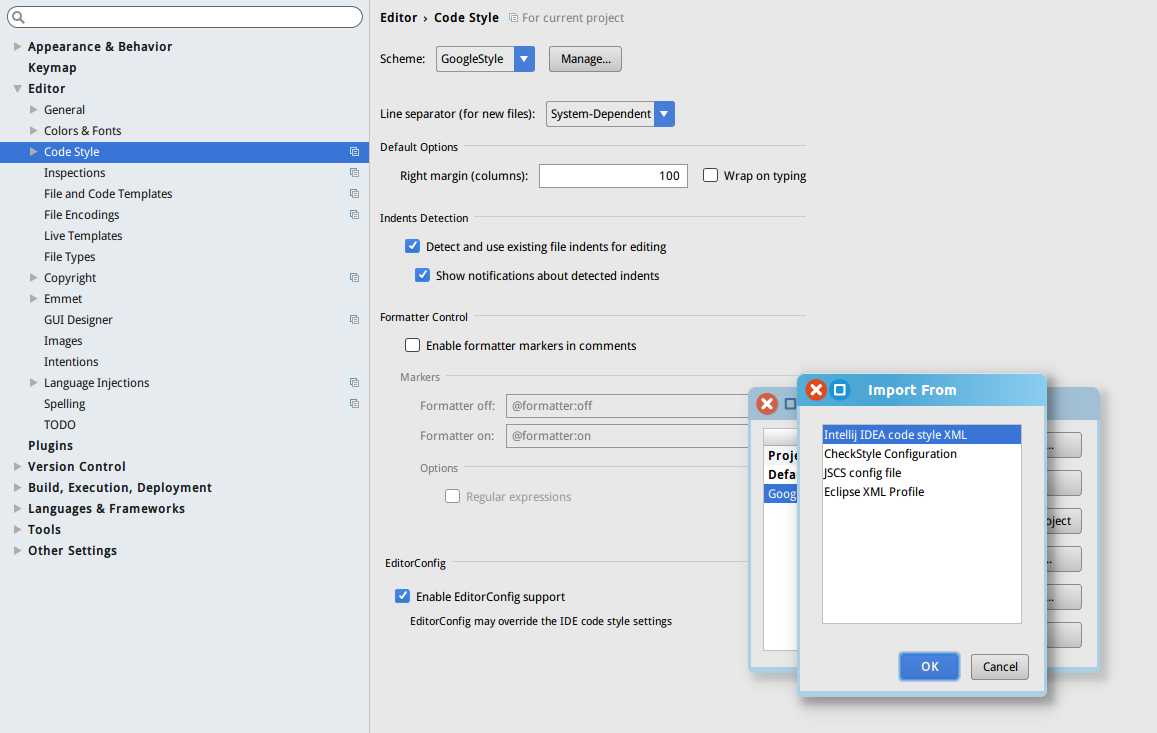Screen dimensions: 1157x733
Task: Click the project-level icon next to Inspections
Action: click(354, 173)
